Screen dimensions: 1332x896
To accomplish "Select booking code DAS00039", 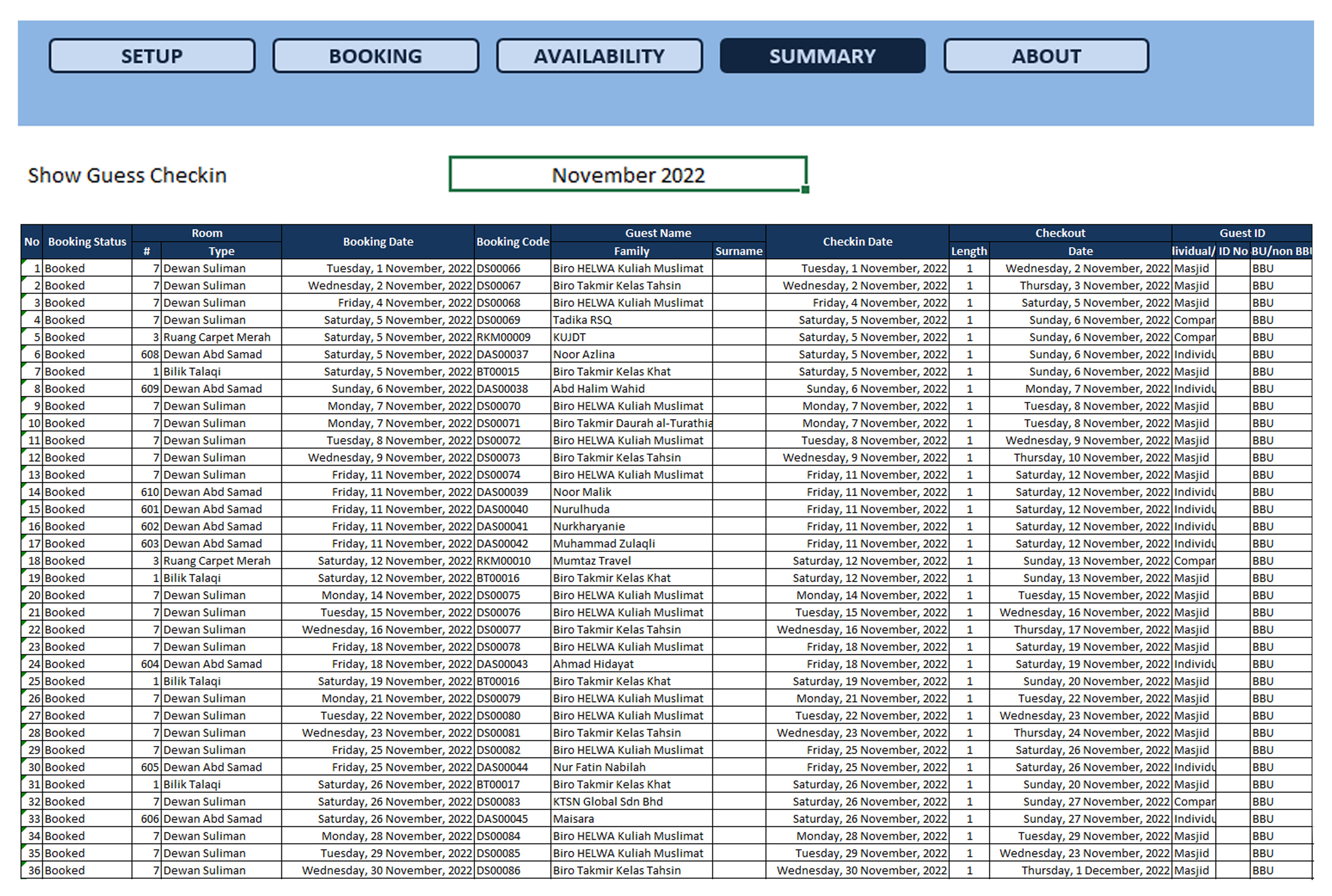I will 513,492.
